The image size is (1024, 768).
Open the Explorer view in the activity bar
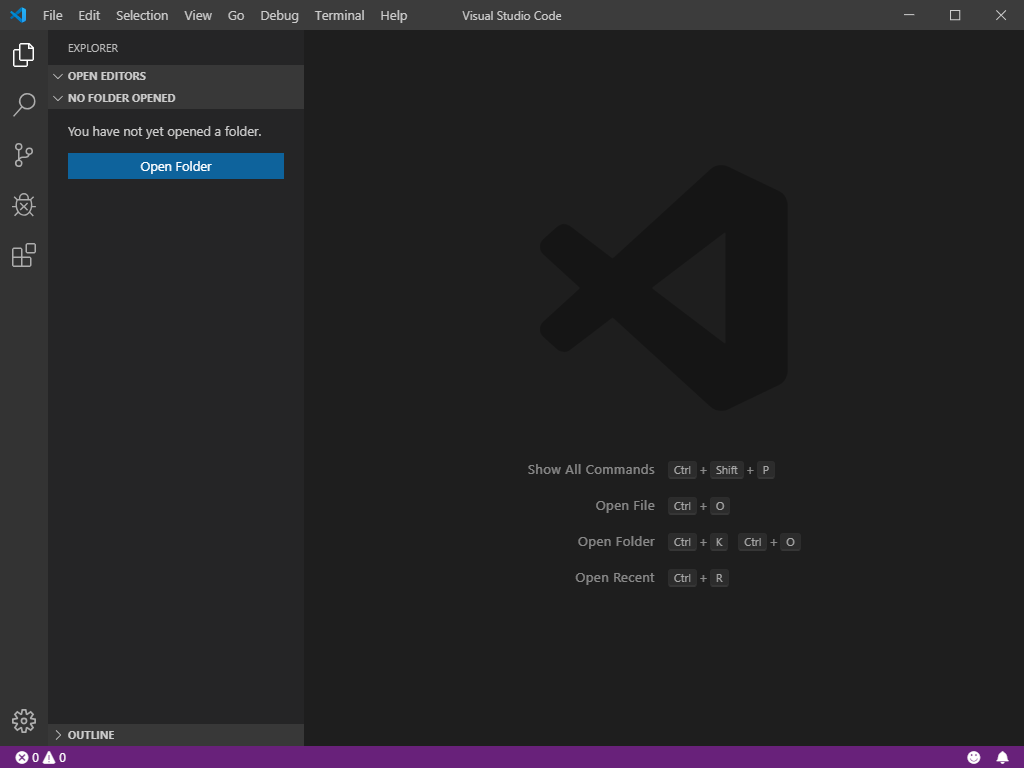point(24,55)
